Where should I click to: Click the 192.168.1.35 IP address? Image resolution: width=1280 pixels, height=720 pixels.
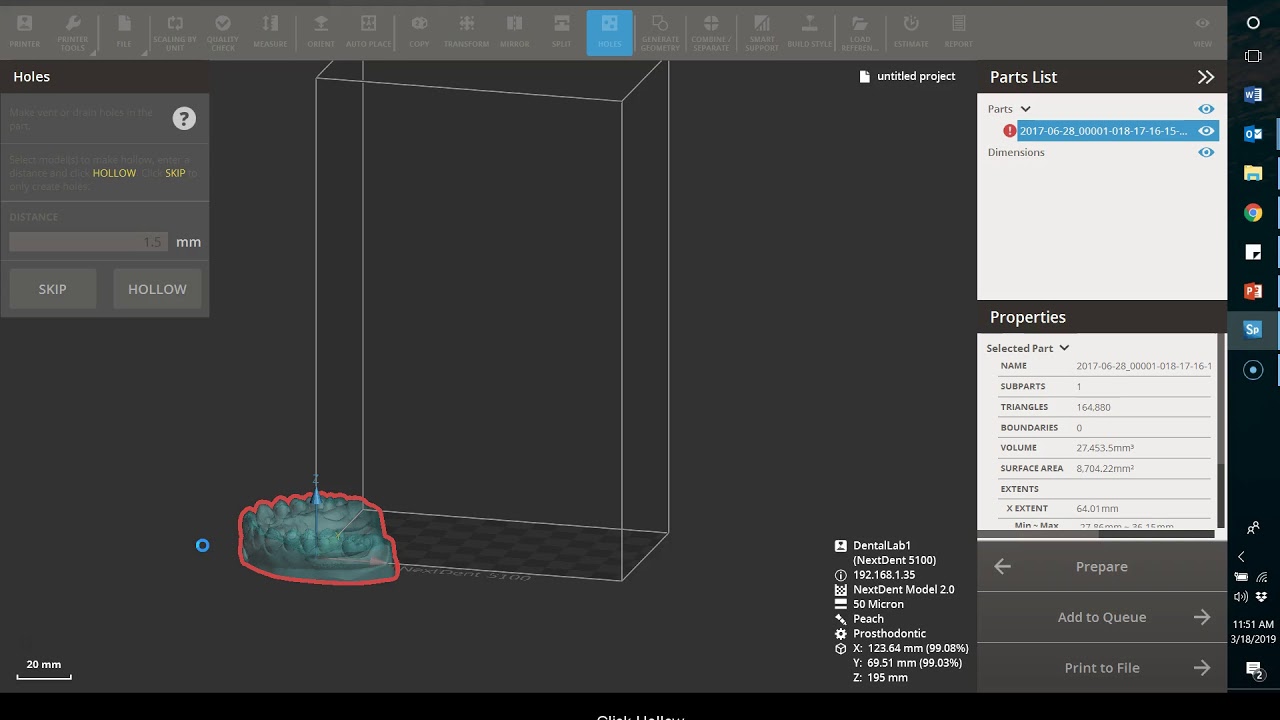click(x=884, y=575)
